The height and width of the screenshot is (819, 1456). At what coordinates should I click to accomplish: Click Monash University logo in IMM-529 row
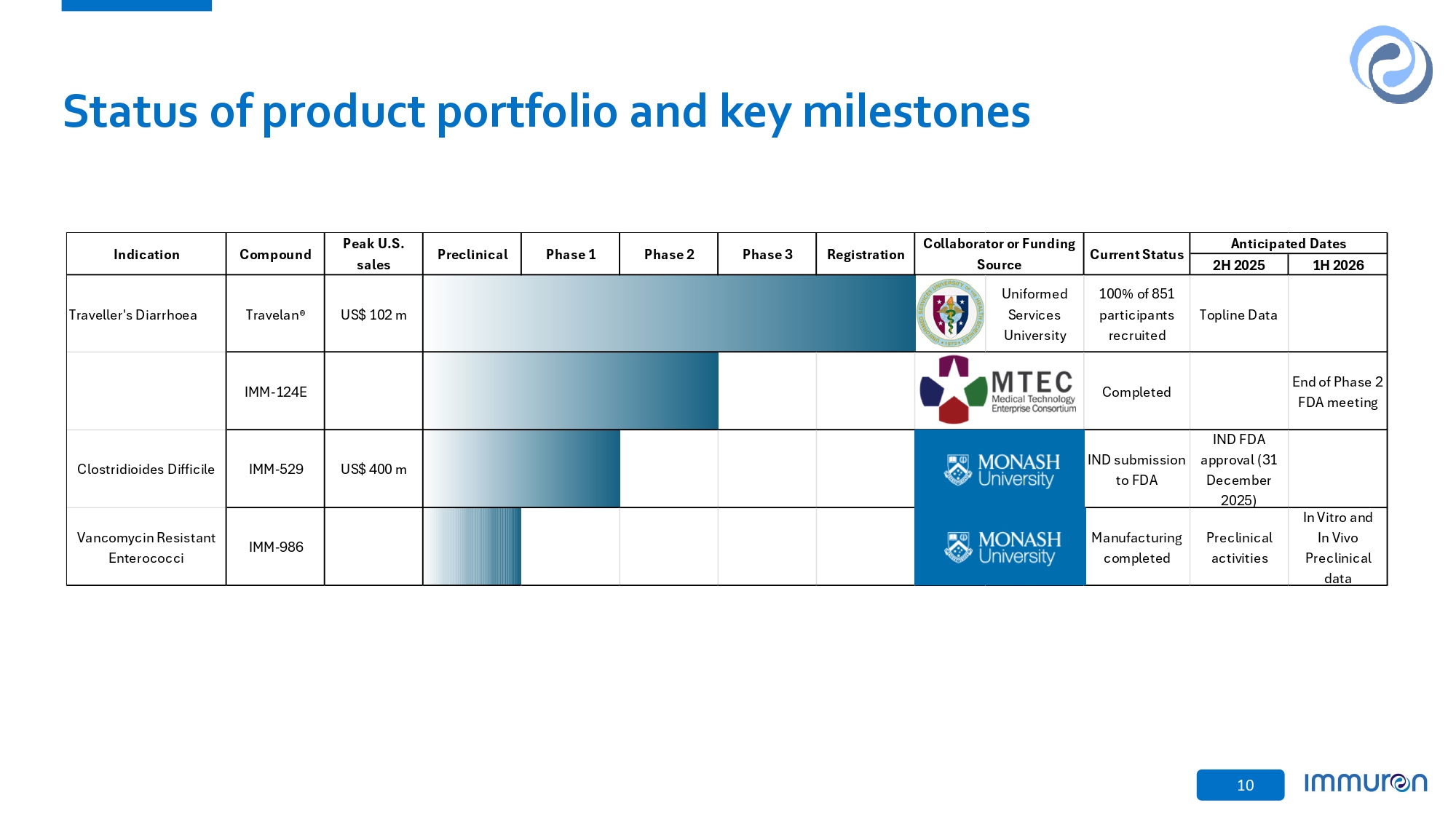[x=1000, y=469]
